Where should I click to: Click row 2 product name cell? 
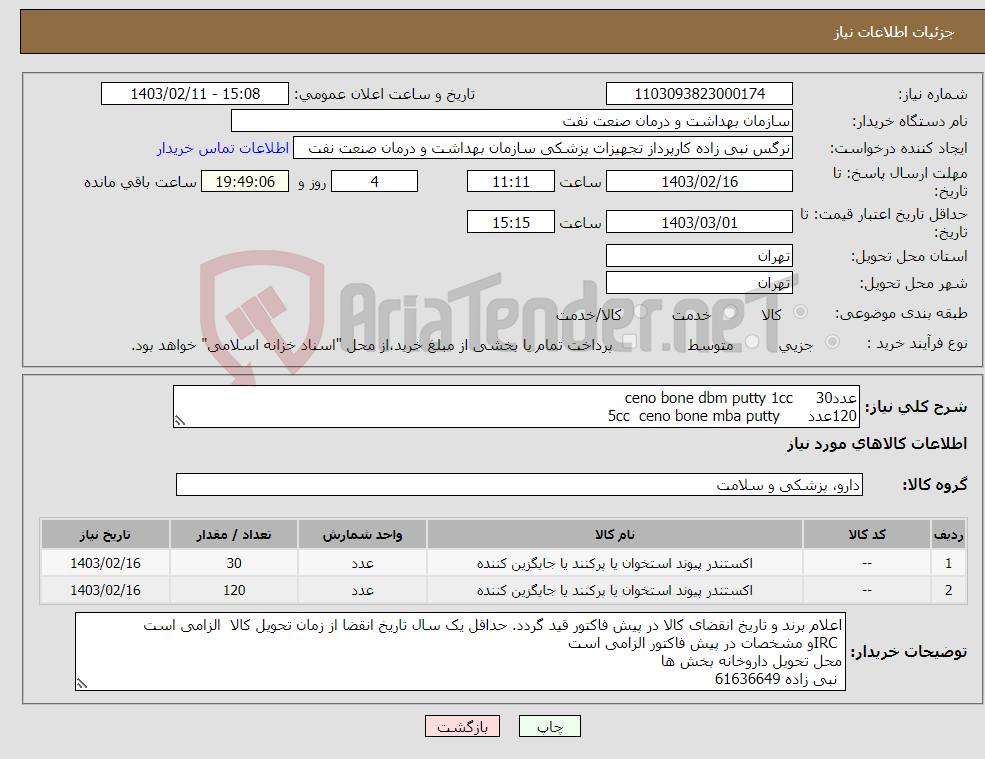[x=615, y=590]
